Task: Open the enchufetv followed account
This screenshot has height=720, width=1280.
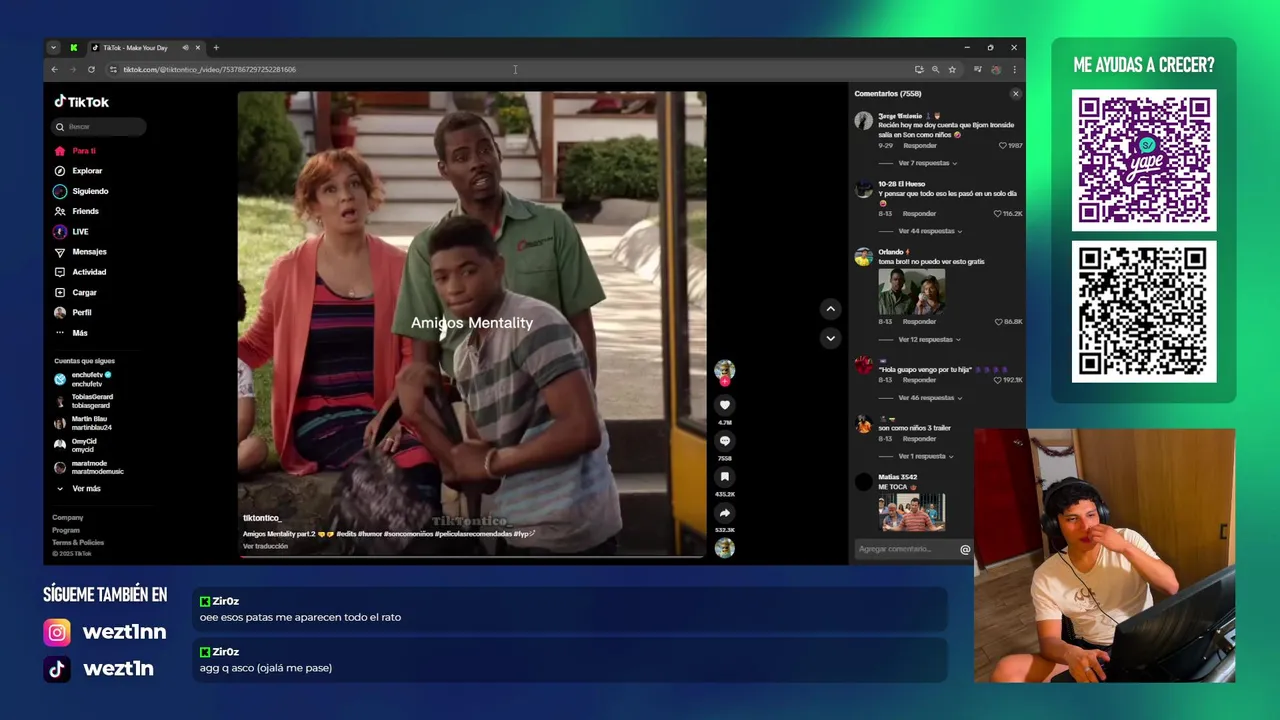Action: click(x=84, y=379)
